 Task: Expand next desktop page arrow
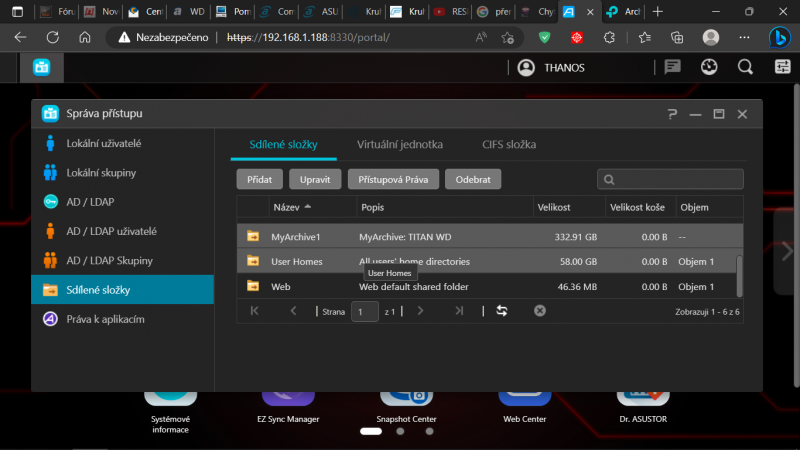click(787, 251)
